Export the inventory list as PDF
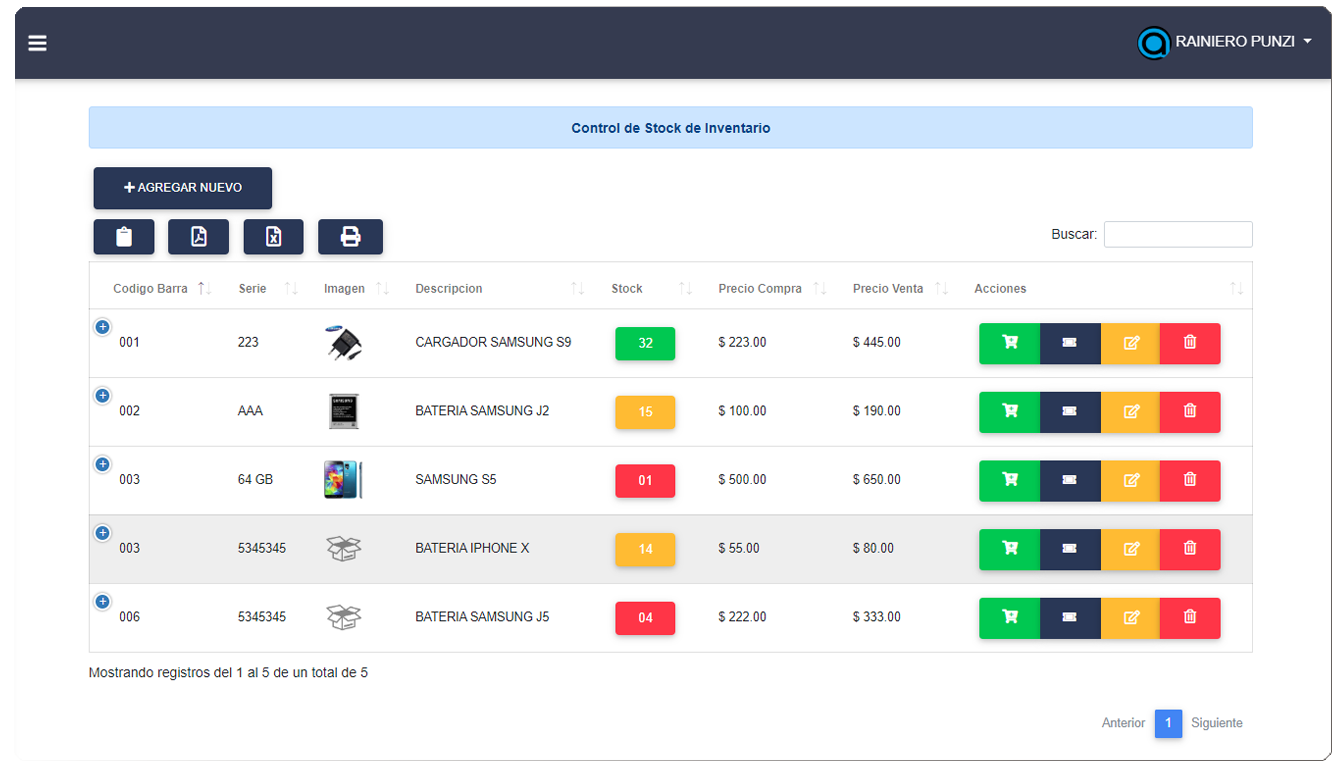Viewport: 1341px width, 767px height. coord(198,237)
